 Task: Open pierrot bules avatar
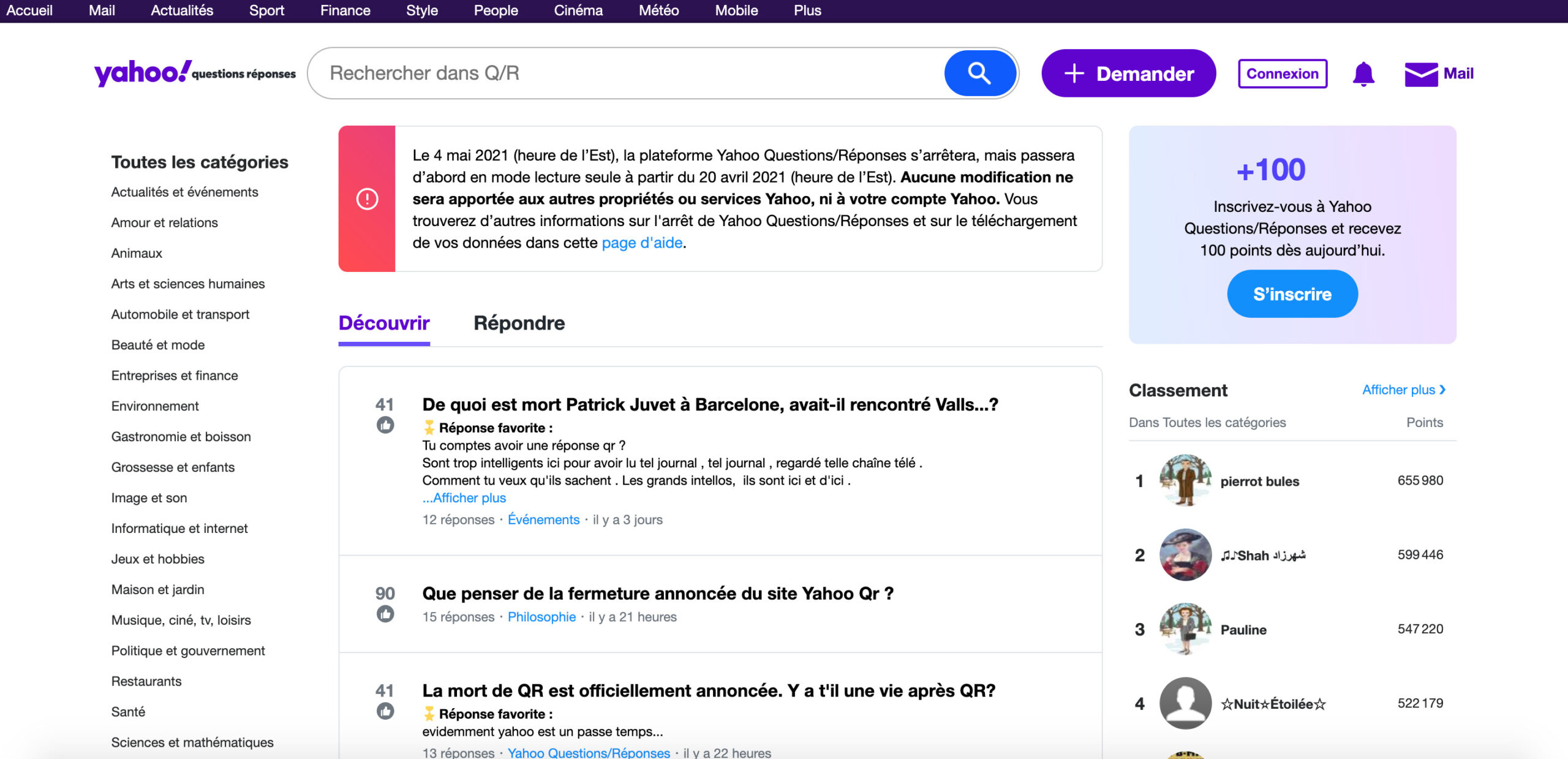coord(1185,480)
